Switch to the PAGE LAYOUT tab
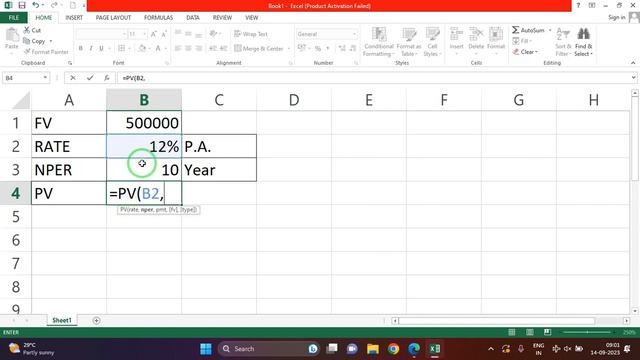Image resolution: width=640 pixels, height=360 pixels. pyautogui.click(x=113, y=18)
